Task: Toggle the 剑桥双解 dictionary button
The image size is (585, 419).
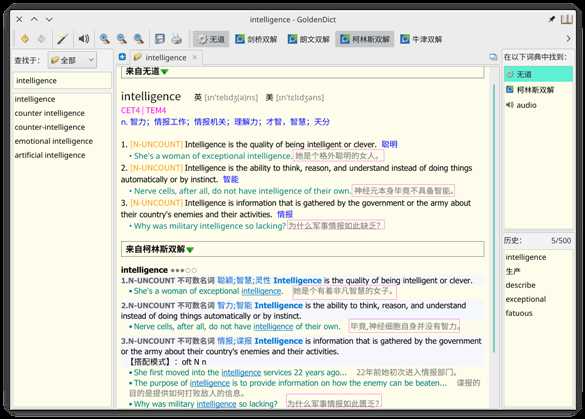Action: 256,39
